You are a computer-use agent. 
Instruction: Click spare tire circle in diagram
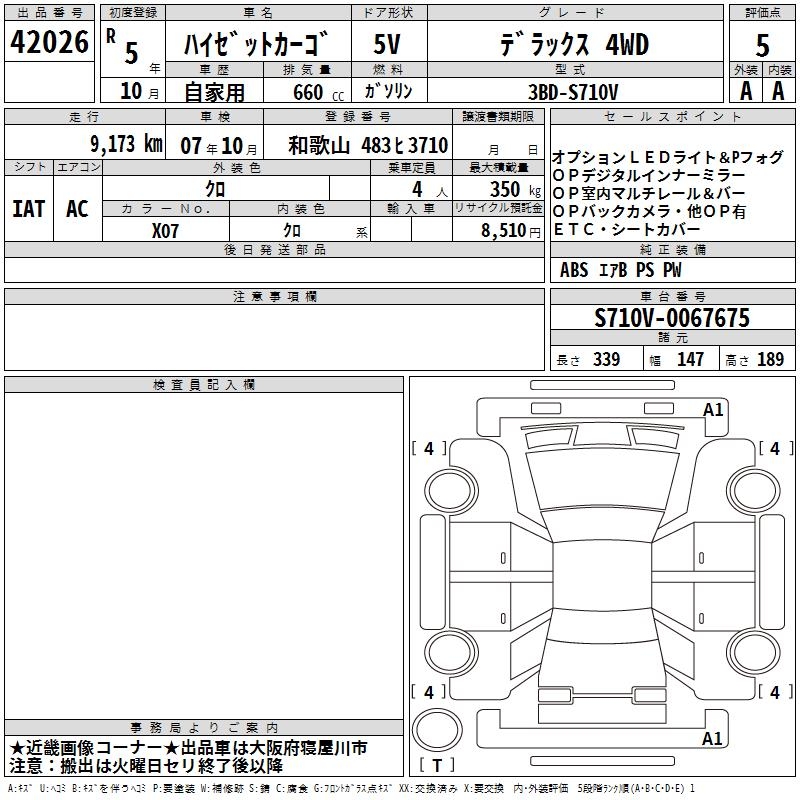pyautogui.click(x=437, y=730)
